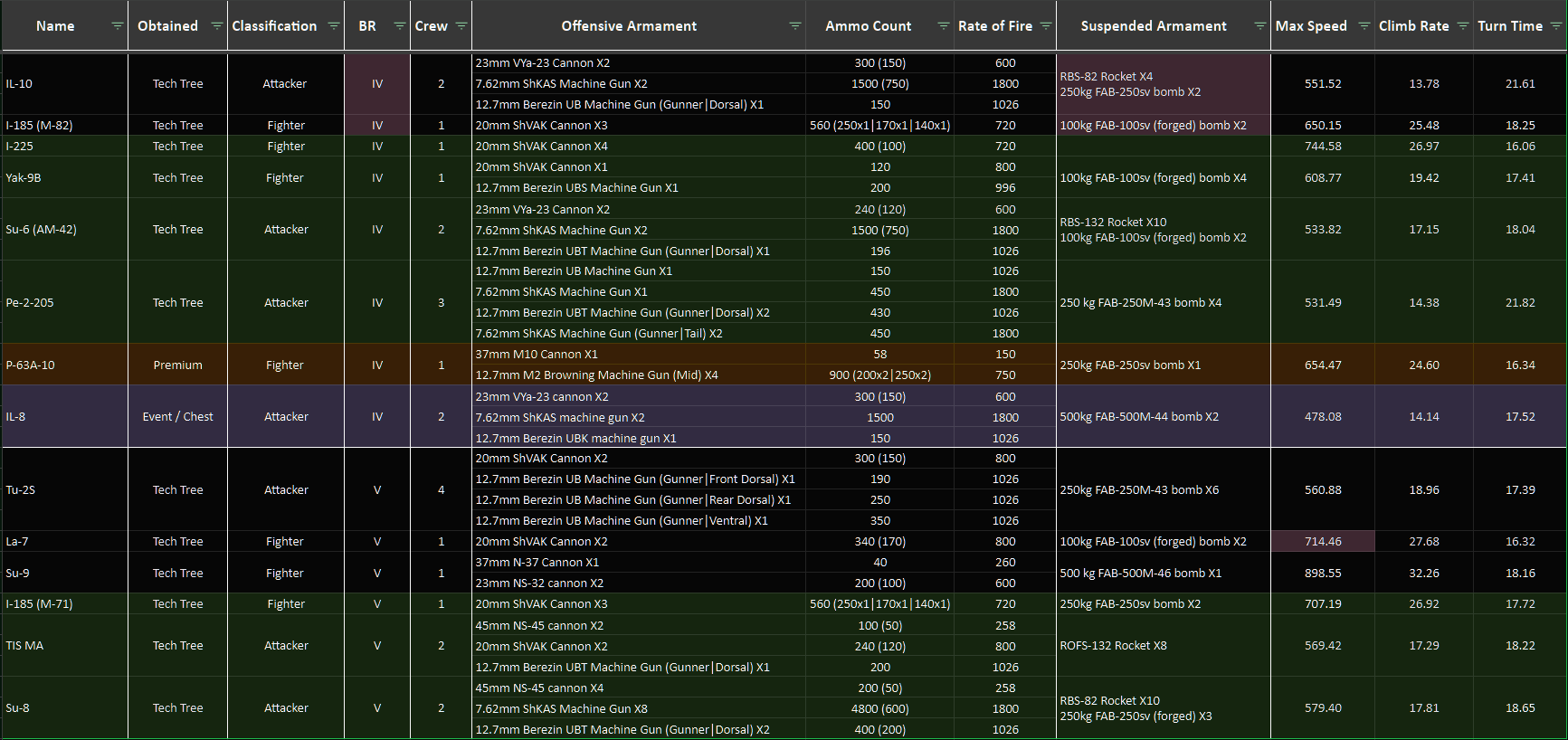The image size is (1568, 740).
Task: Open the Ammo Count filter icon
Action: (943, 26)
